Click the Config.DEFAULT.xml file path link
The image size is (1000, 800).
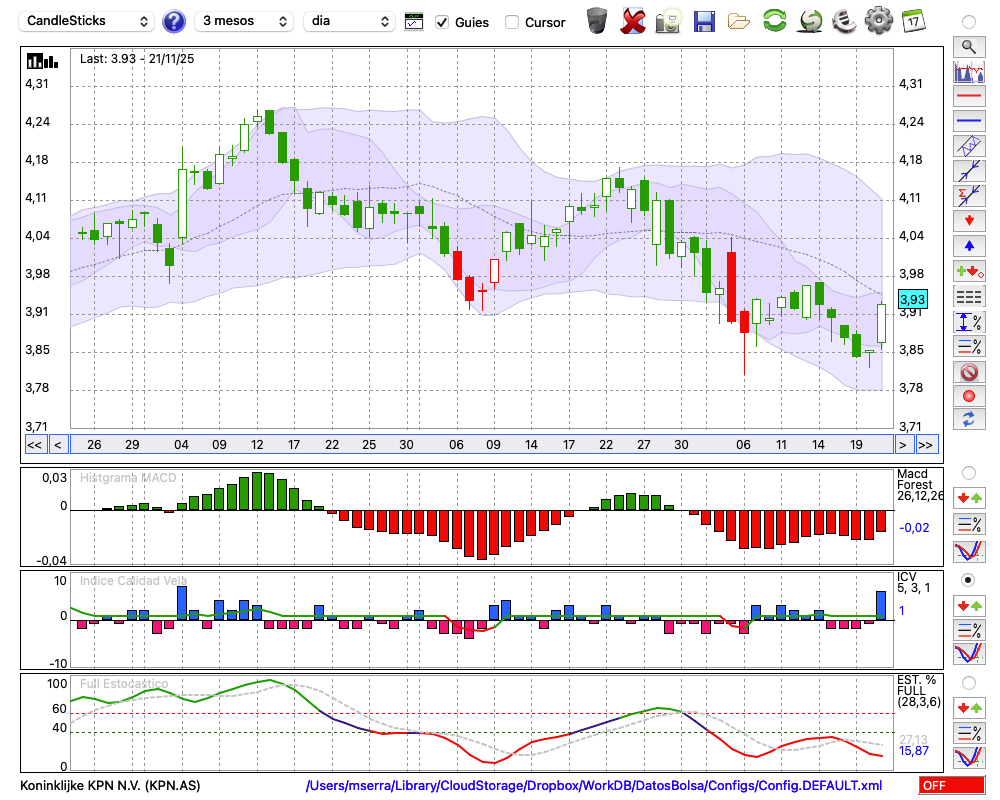click(x=594, y=785)
